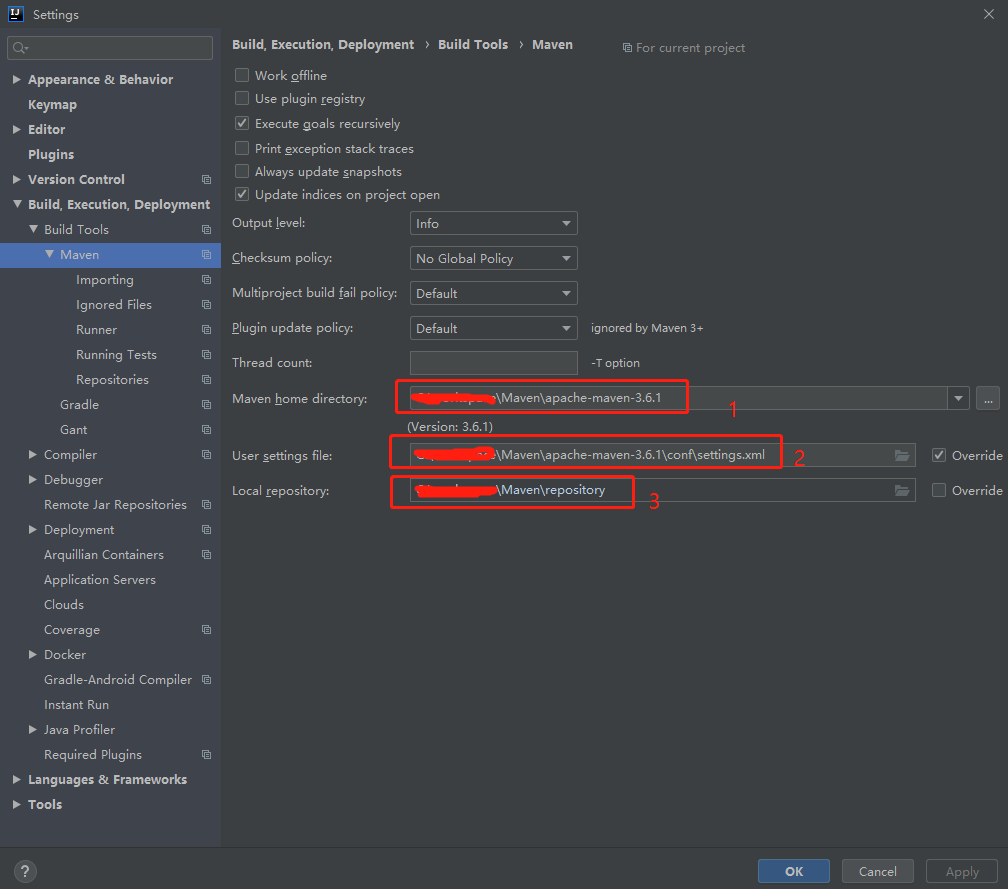The height and width of the screenshot is (889, 1008).
Task: Click the project-level icon beside Arquillian Containers
Action: 206,555
